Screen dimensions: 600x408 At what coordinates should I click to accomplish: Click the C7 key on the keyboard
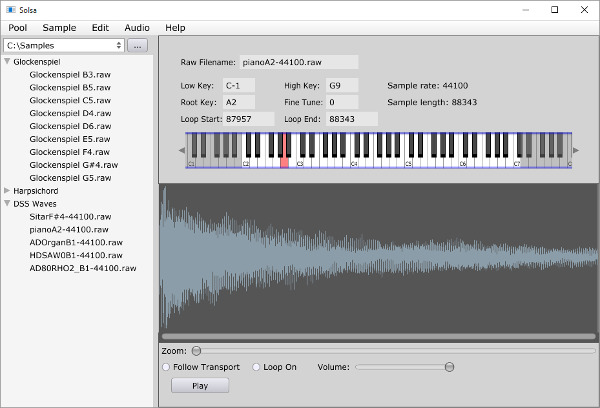[x=517, y=163]
